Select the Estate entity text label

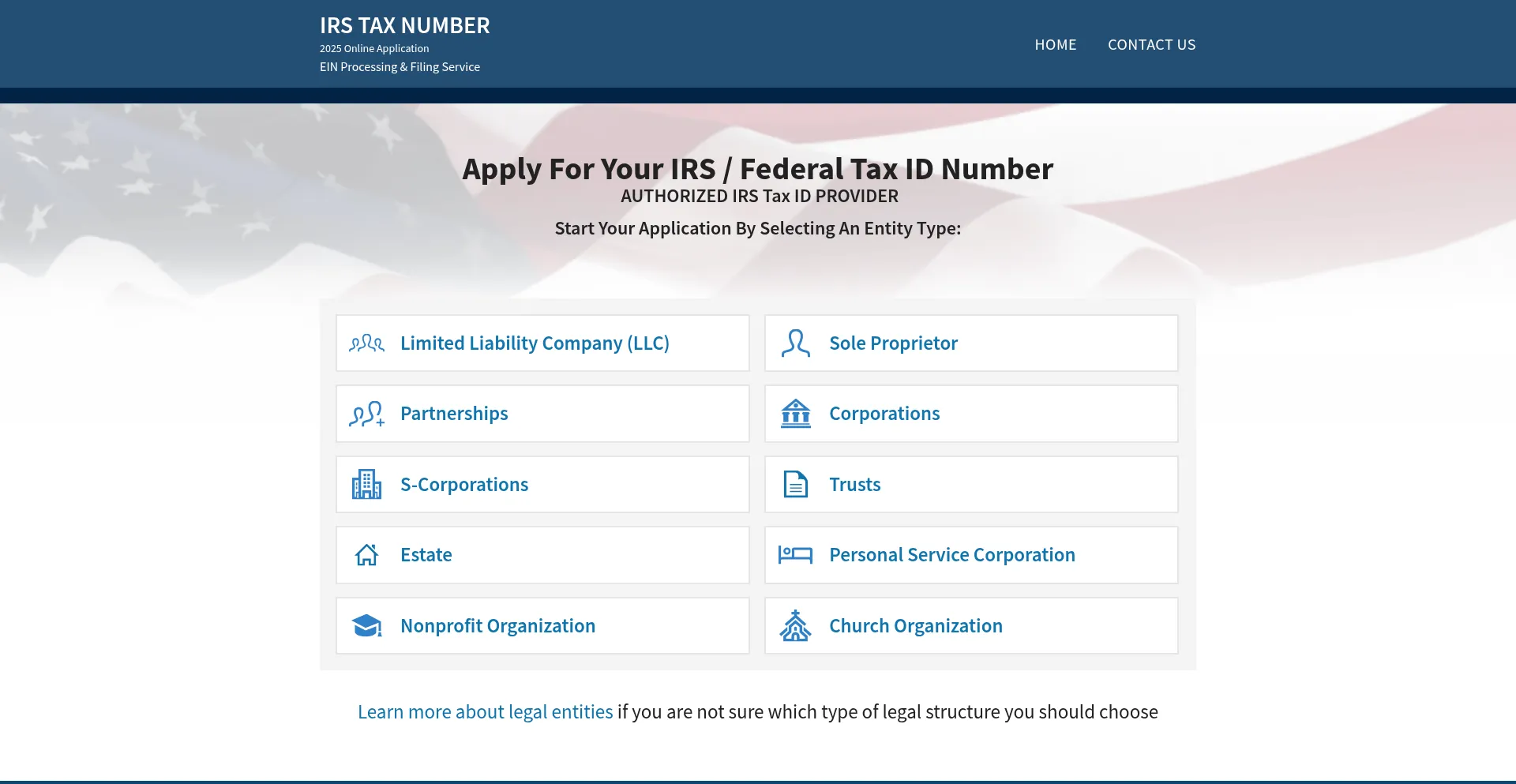(x=426, y=555)
